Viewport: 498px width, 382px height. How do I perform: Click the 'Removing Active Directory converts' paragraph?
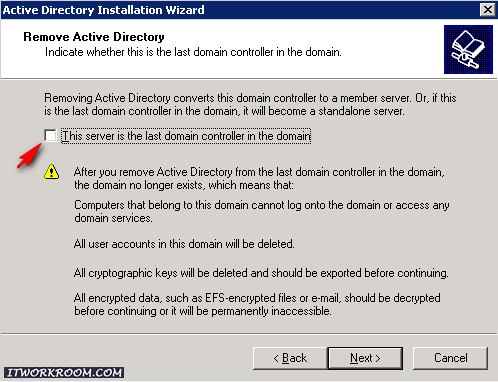point(250,104)
